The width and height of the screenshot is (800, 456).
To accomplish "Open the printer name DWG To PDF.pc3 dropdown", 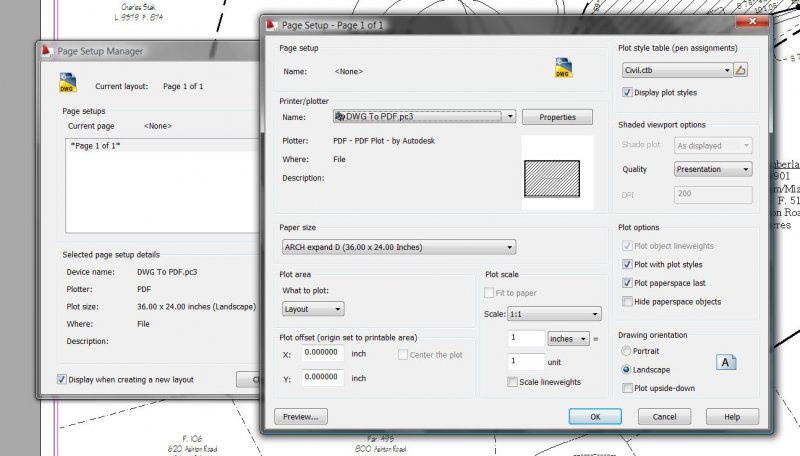I will [x=424, y=116].
